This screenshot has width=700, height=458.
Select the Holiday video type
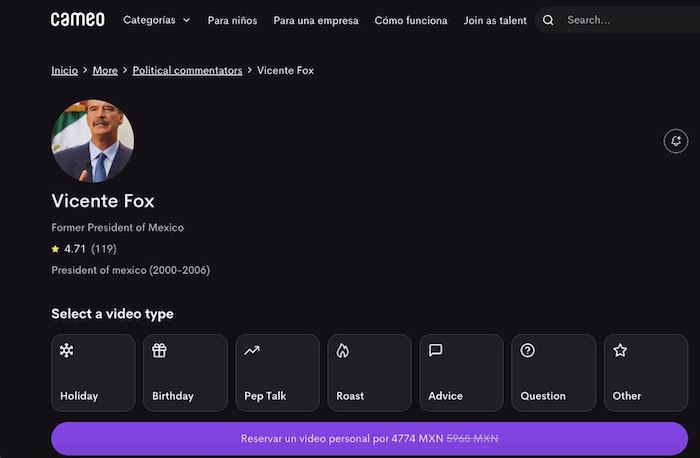[93, 373]
